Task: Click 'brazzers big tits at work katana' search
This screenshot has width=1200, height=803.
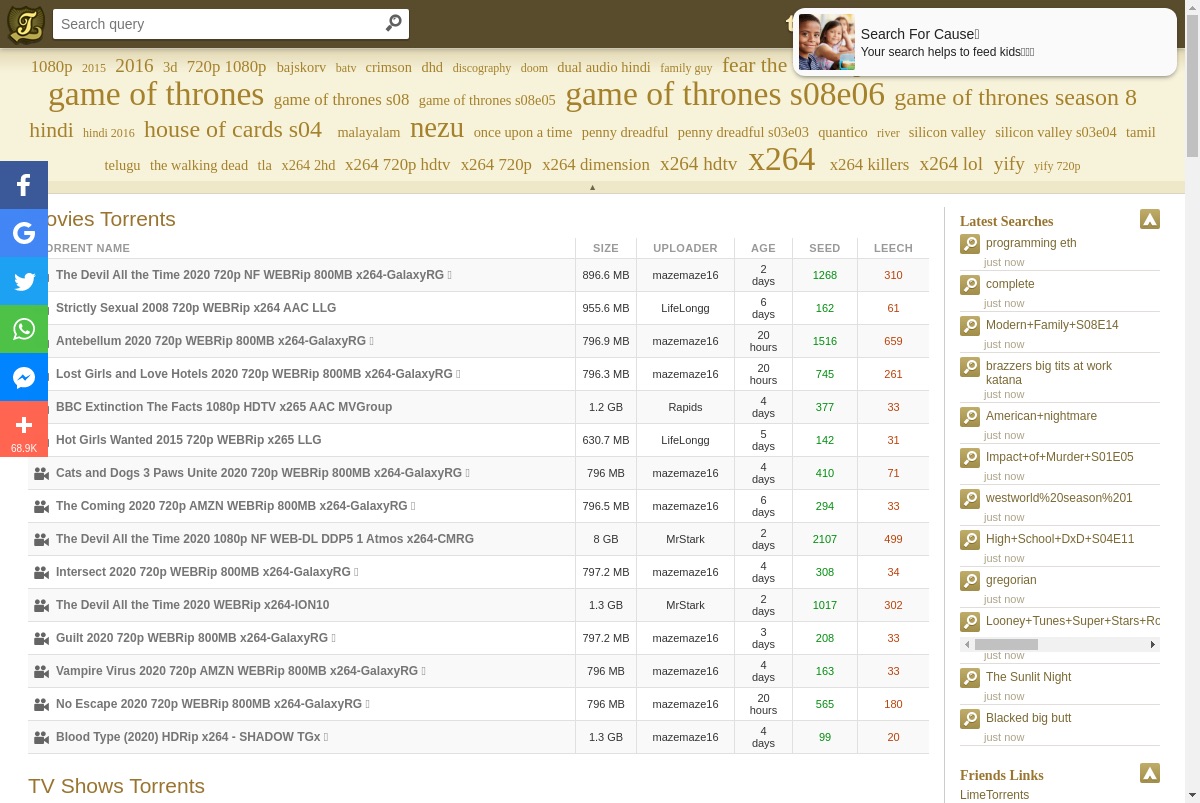Action: click(1049, 373)
